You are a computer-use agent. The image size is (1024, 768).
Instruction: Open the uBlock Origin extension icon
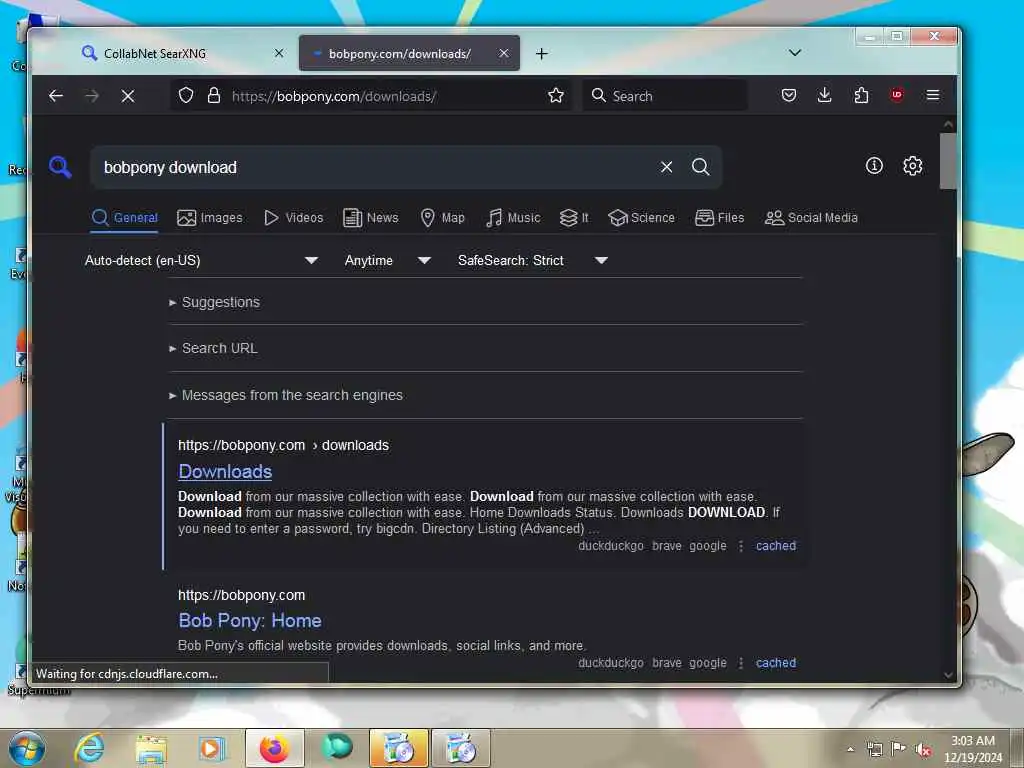(897, 95)
